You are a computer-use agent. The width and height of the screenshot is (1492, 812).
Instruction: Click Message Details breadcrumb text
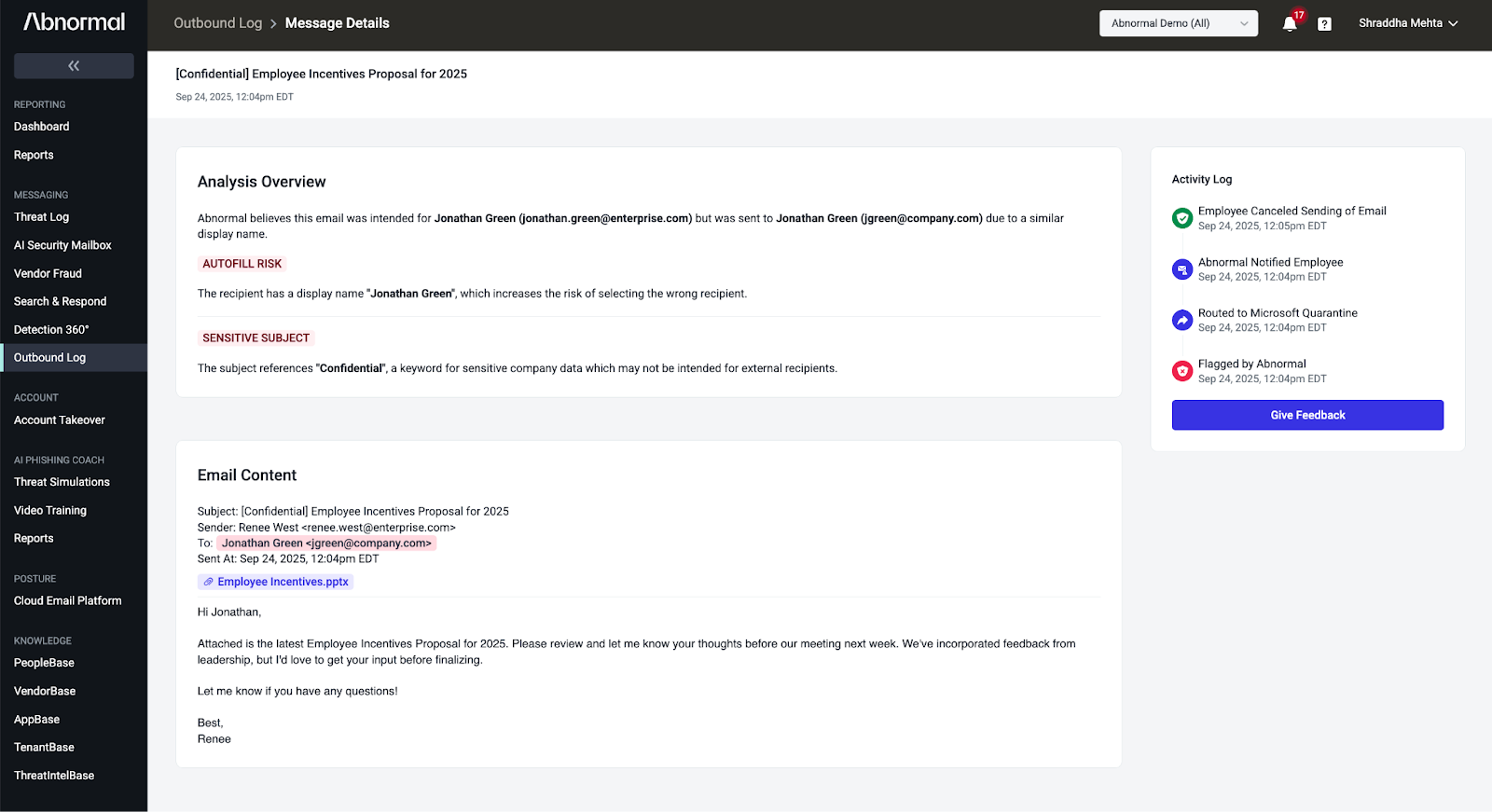(338, 23)
